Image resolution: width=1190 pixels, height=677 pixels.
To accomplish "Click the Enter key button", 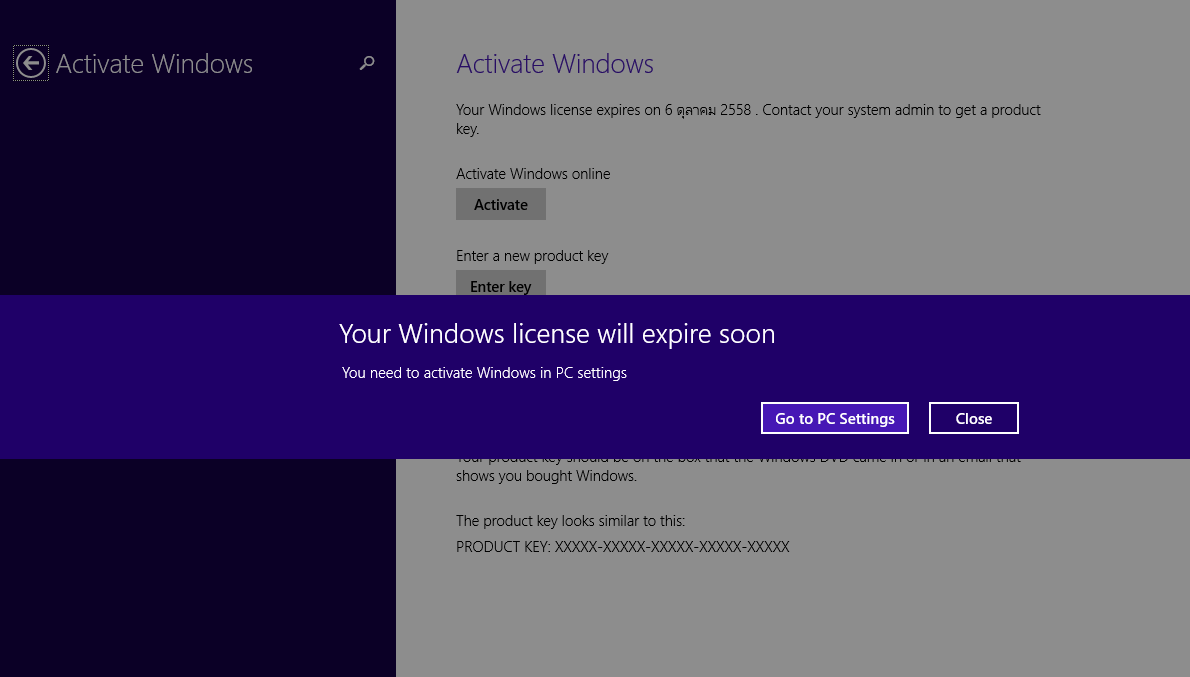I will coord(501,284).
